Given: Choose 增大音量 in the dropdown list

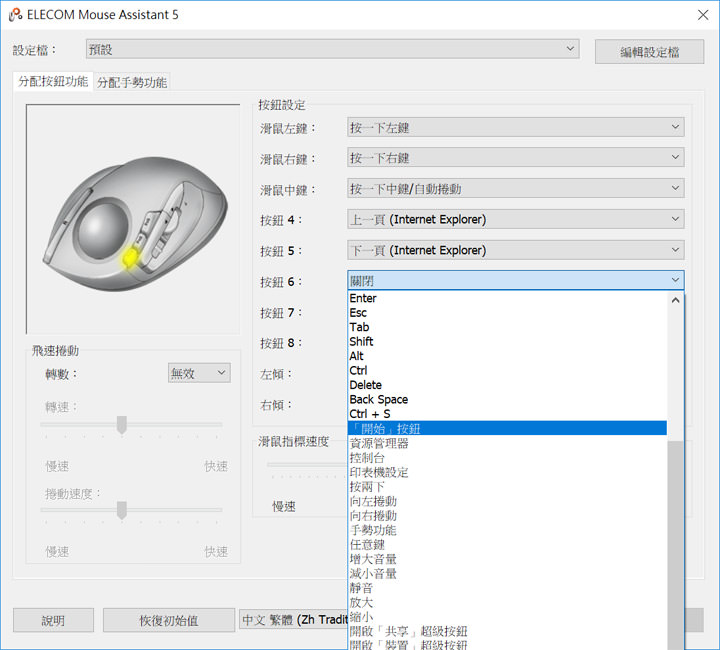Looking at the screenshot, I should [507, 559].
